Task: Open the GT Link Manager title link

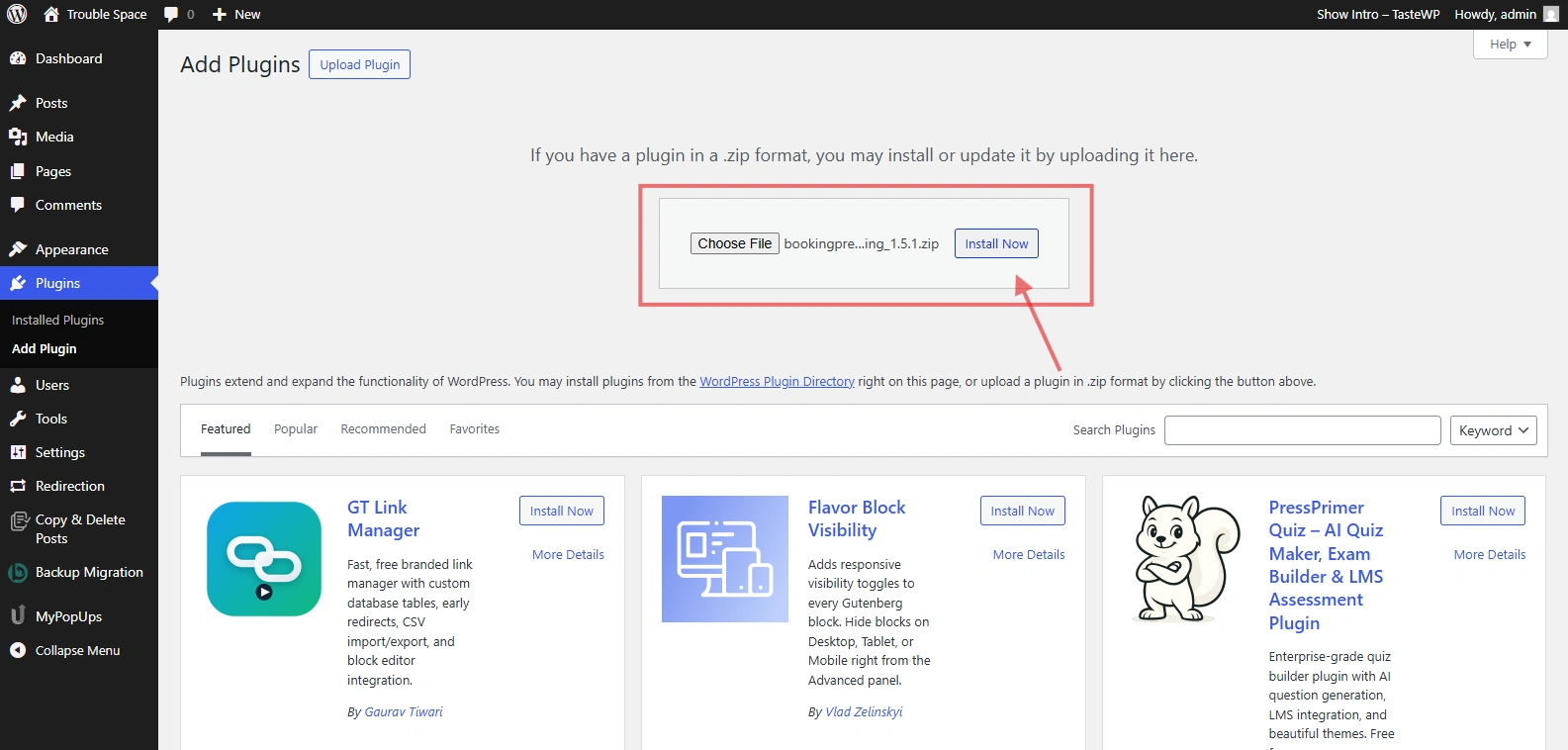Action: [383, 518]
